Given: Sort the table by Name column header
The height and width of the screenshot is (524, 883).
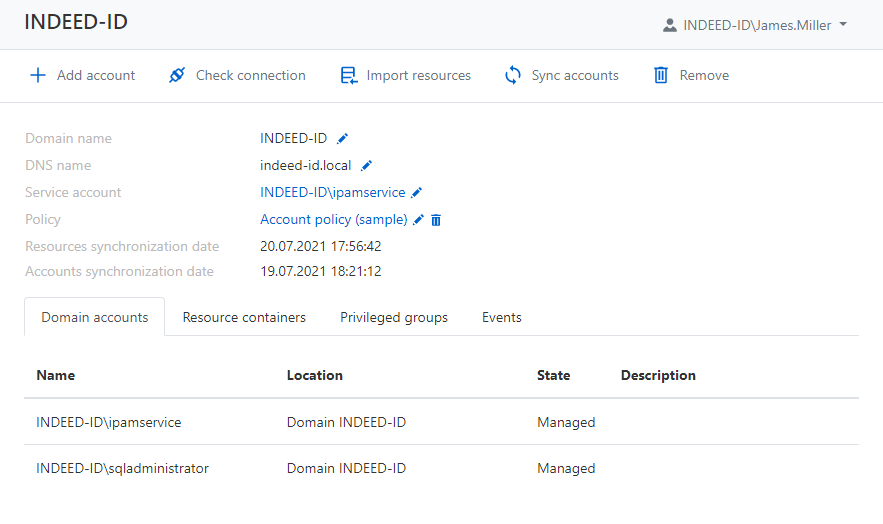Looking at the screenshot, I should (56, 375).
